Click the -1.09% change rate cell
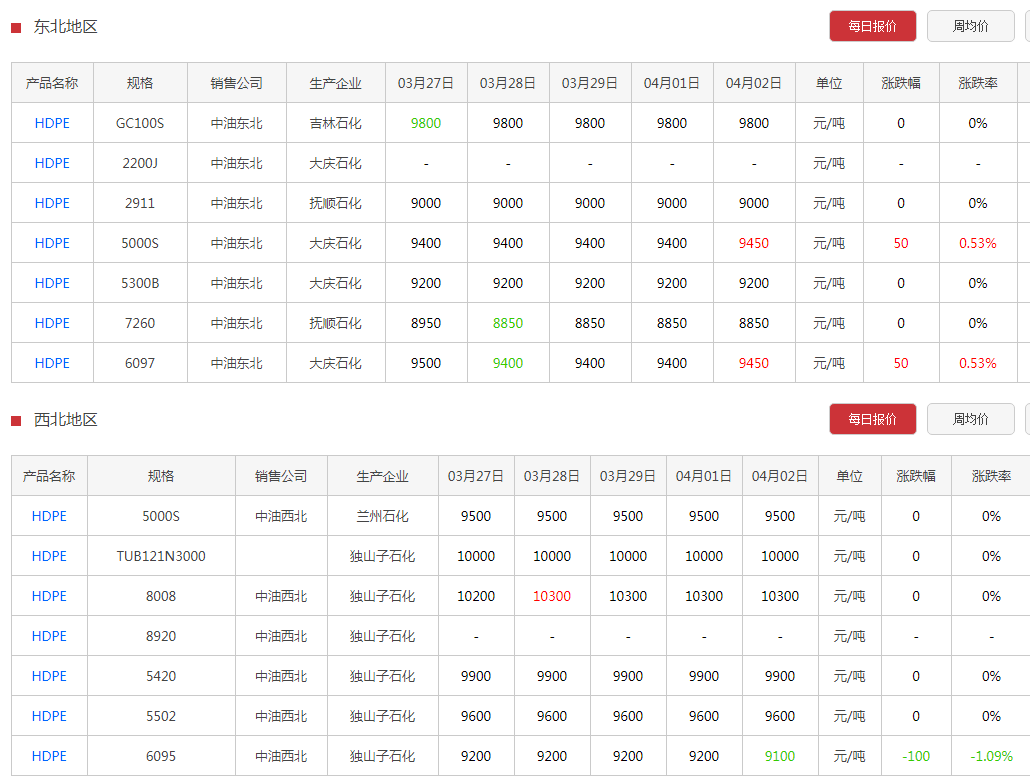The image size is (1030, 782). coord(991,756)
